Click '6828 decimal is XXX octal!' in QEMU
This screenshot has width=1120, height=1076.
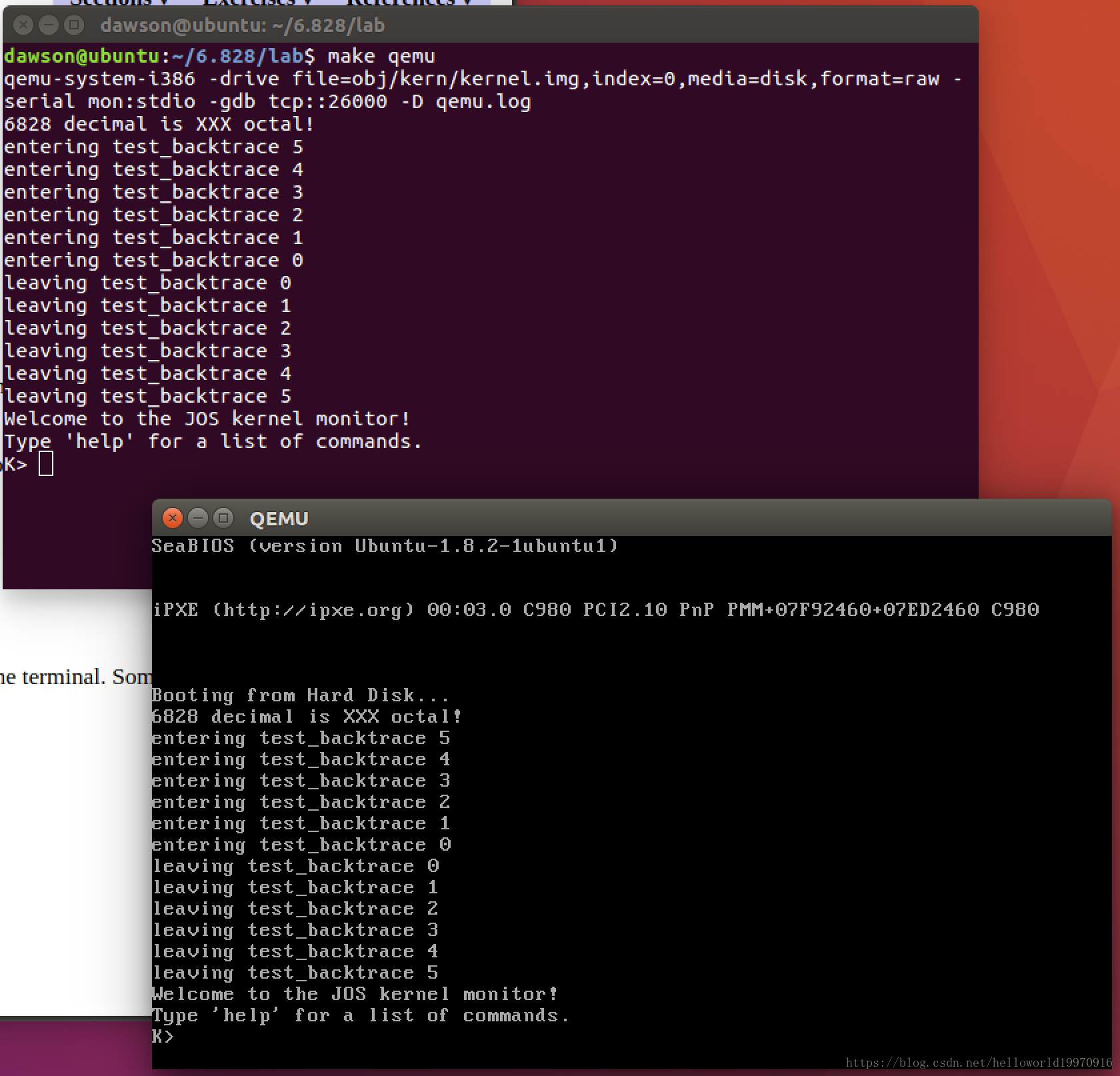pyautogui.click(x=307, y=717)
